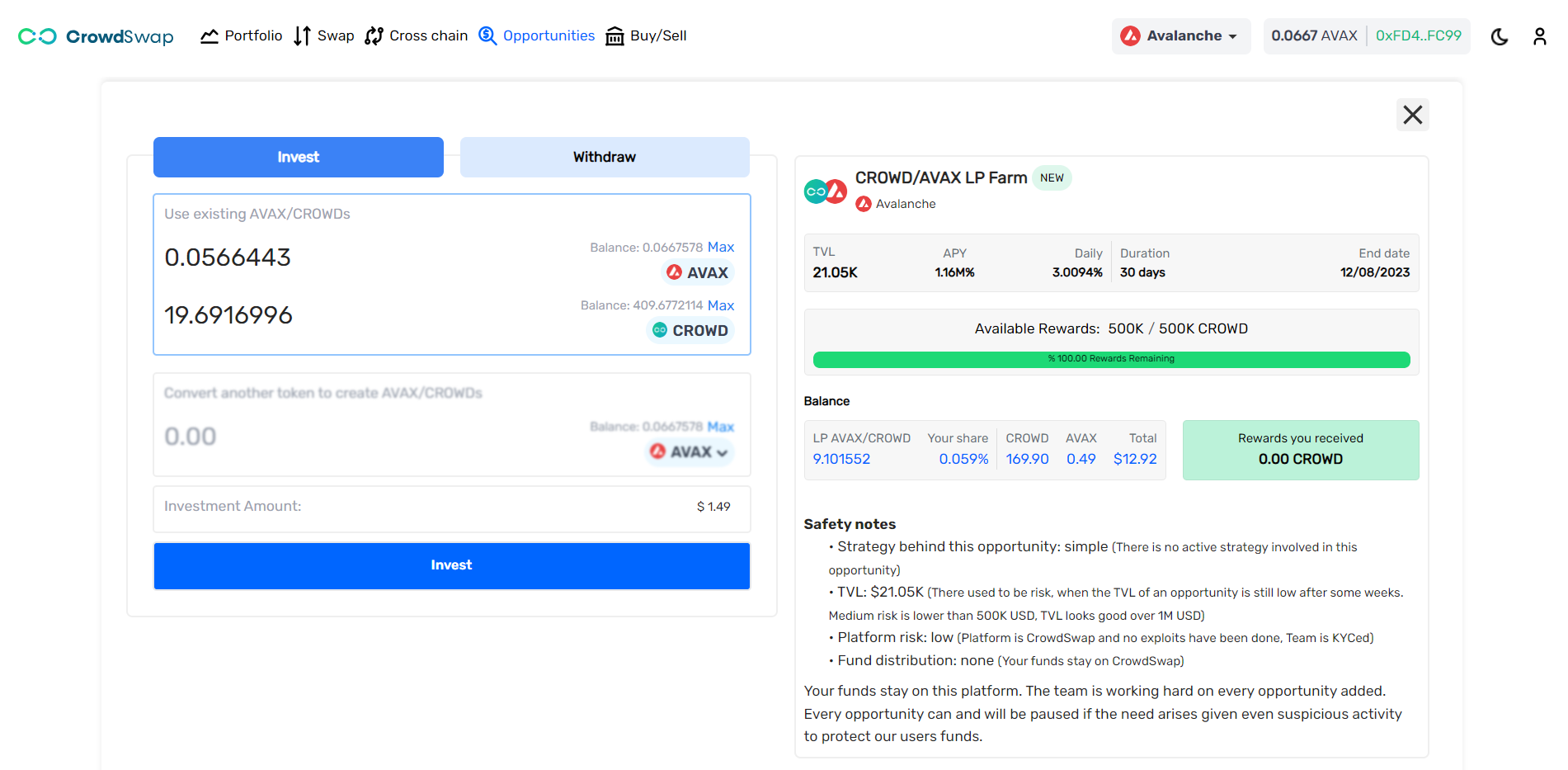This screenshot has width=1568, height=770.
Task: Expand the Avalanche network dropdown
Action: coord(1181,36)
